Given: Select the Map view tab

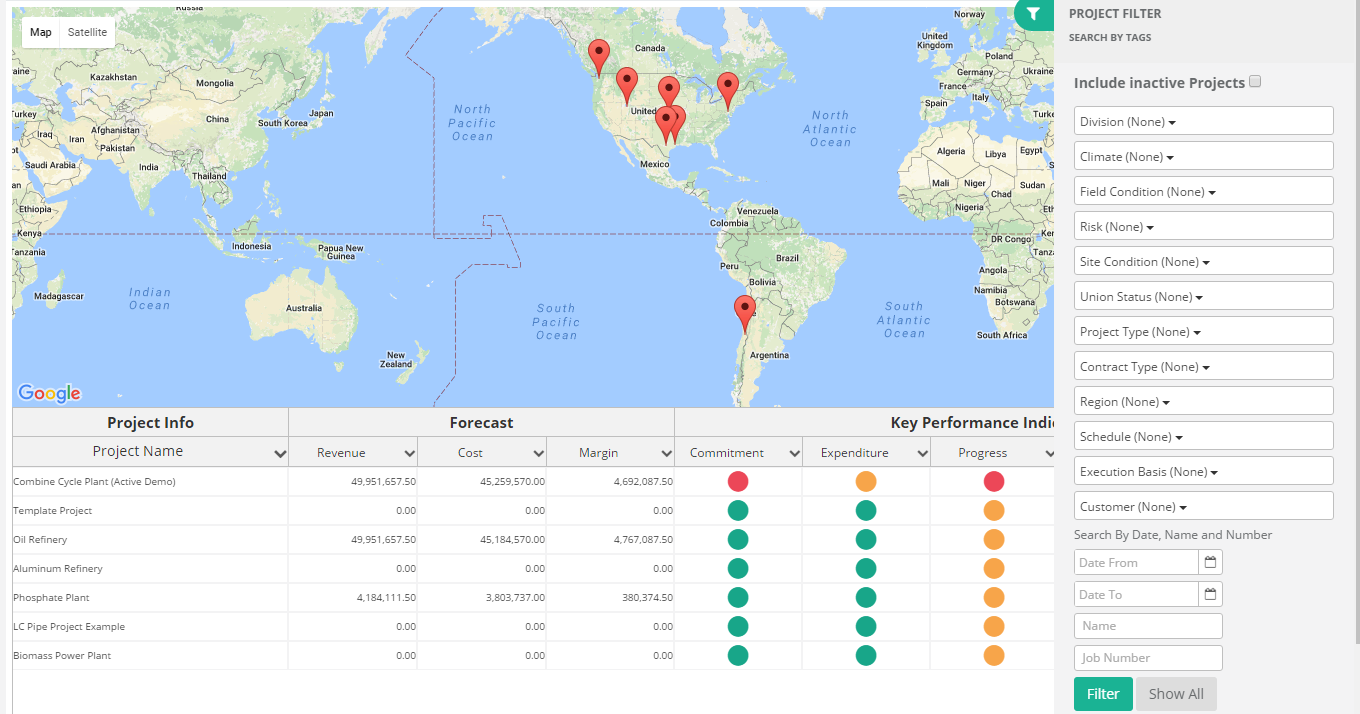Looking at the screenshot, I should pyautogui.click(x=40, y=32).
